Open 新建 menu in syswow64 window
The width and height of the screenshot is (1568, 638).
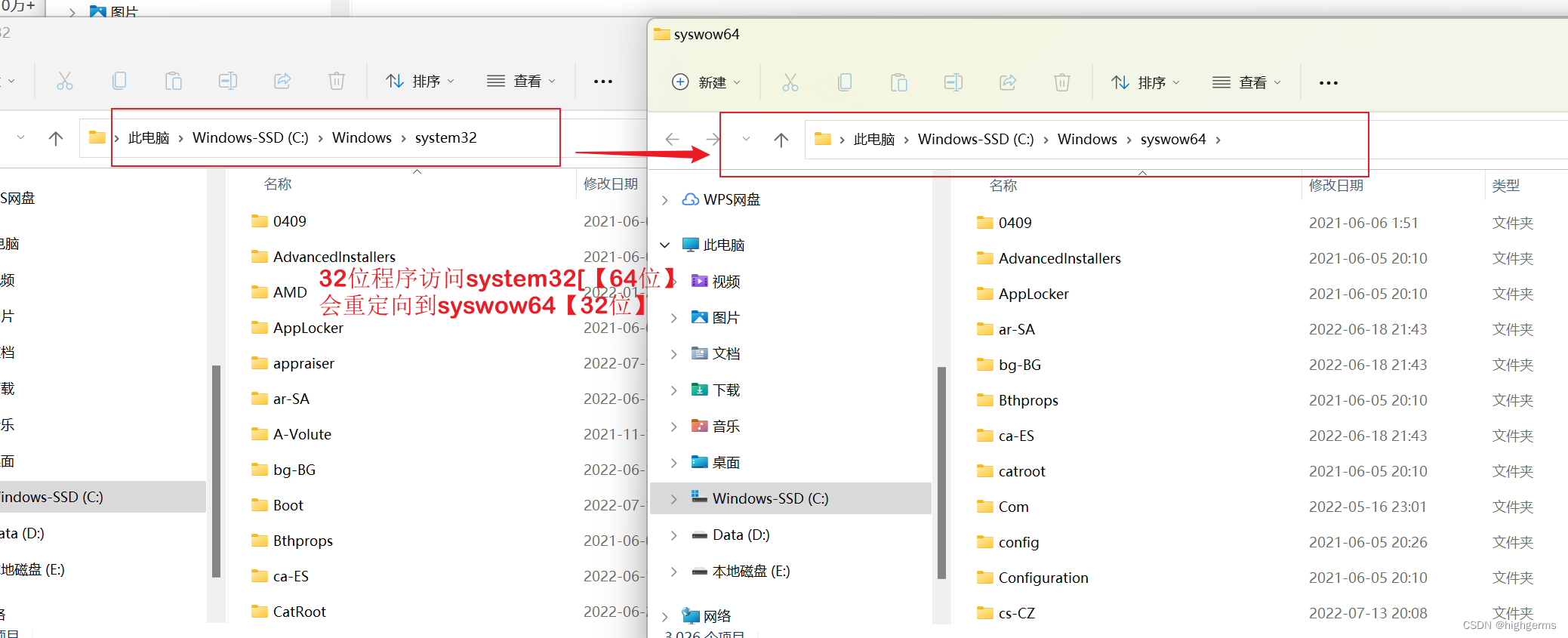pyautogui.click(x=707, y=82)
